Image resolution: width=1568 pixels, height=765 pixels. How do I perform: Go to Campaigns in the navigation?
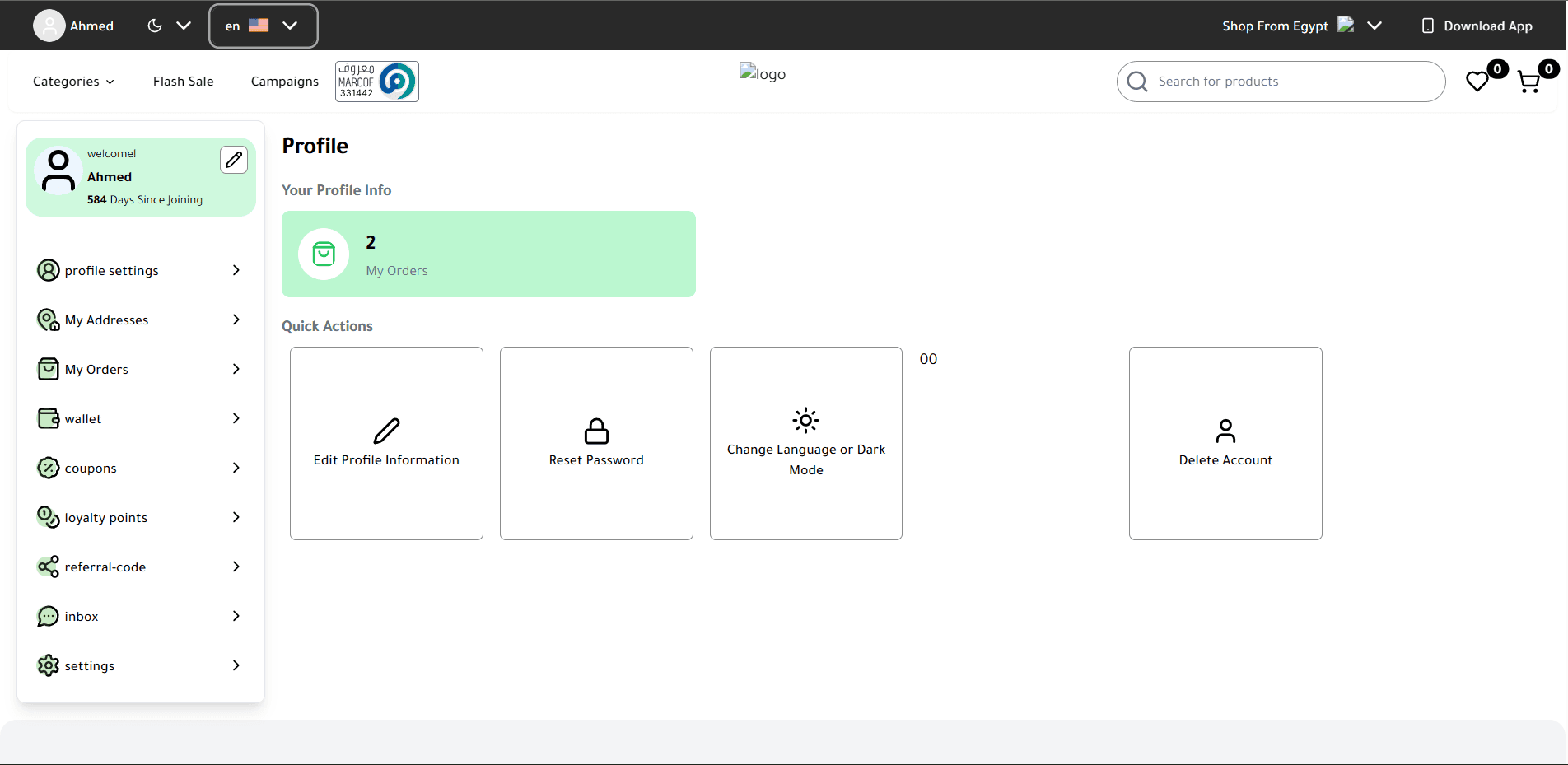284,82
